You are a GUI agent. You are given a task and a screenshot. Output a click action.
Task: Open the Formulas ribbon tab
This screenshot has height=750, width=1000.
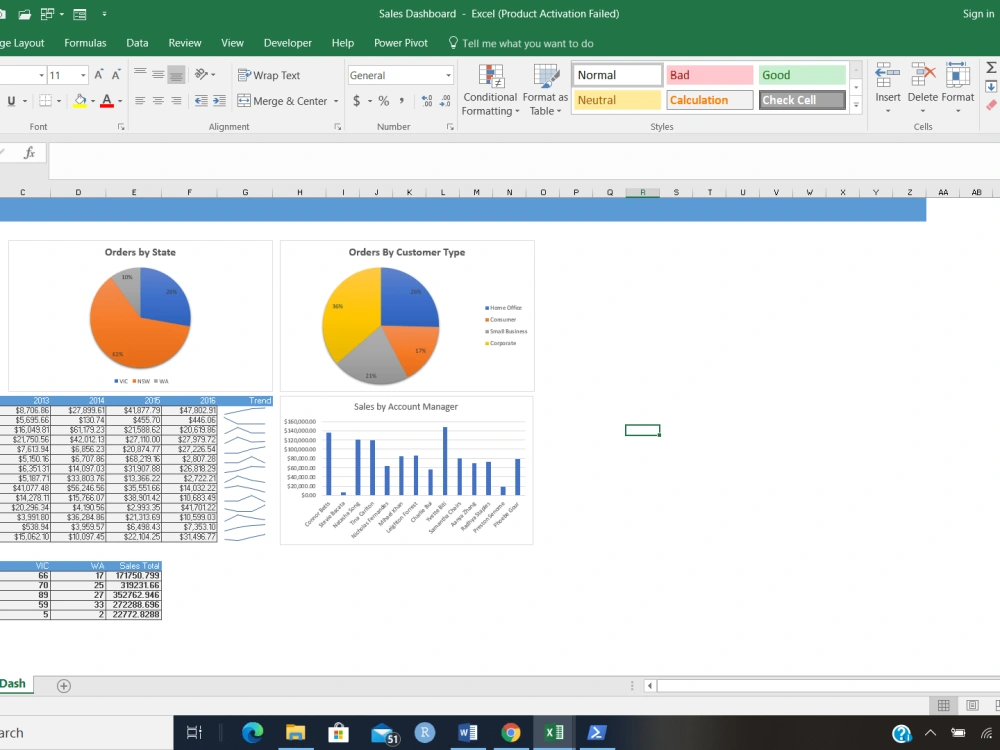(x=85, y=43)
